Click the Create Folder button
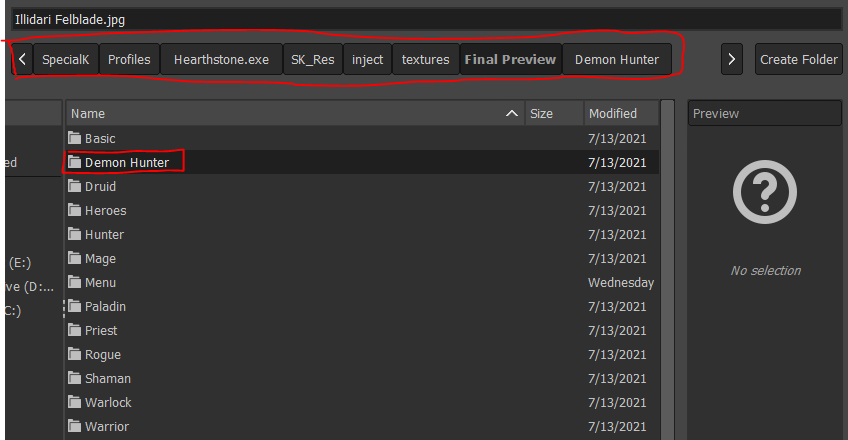Screen dimensions: 848x440 [798, 60]
